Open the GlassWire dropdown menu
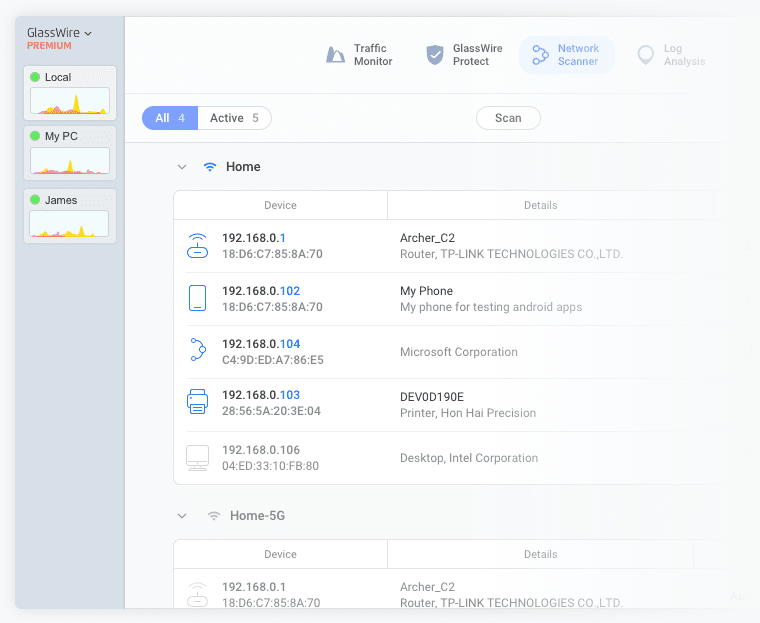 click(60, 33)
